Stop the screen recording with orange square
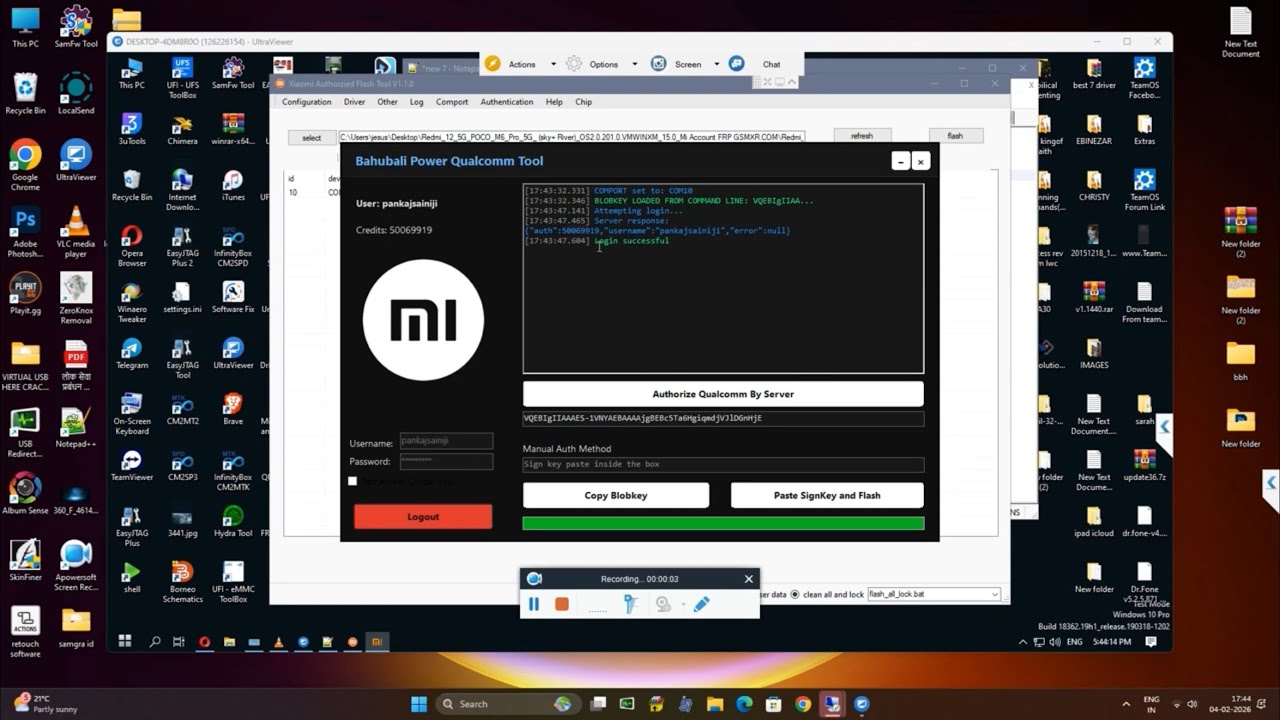 562,604
